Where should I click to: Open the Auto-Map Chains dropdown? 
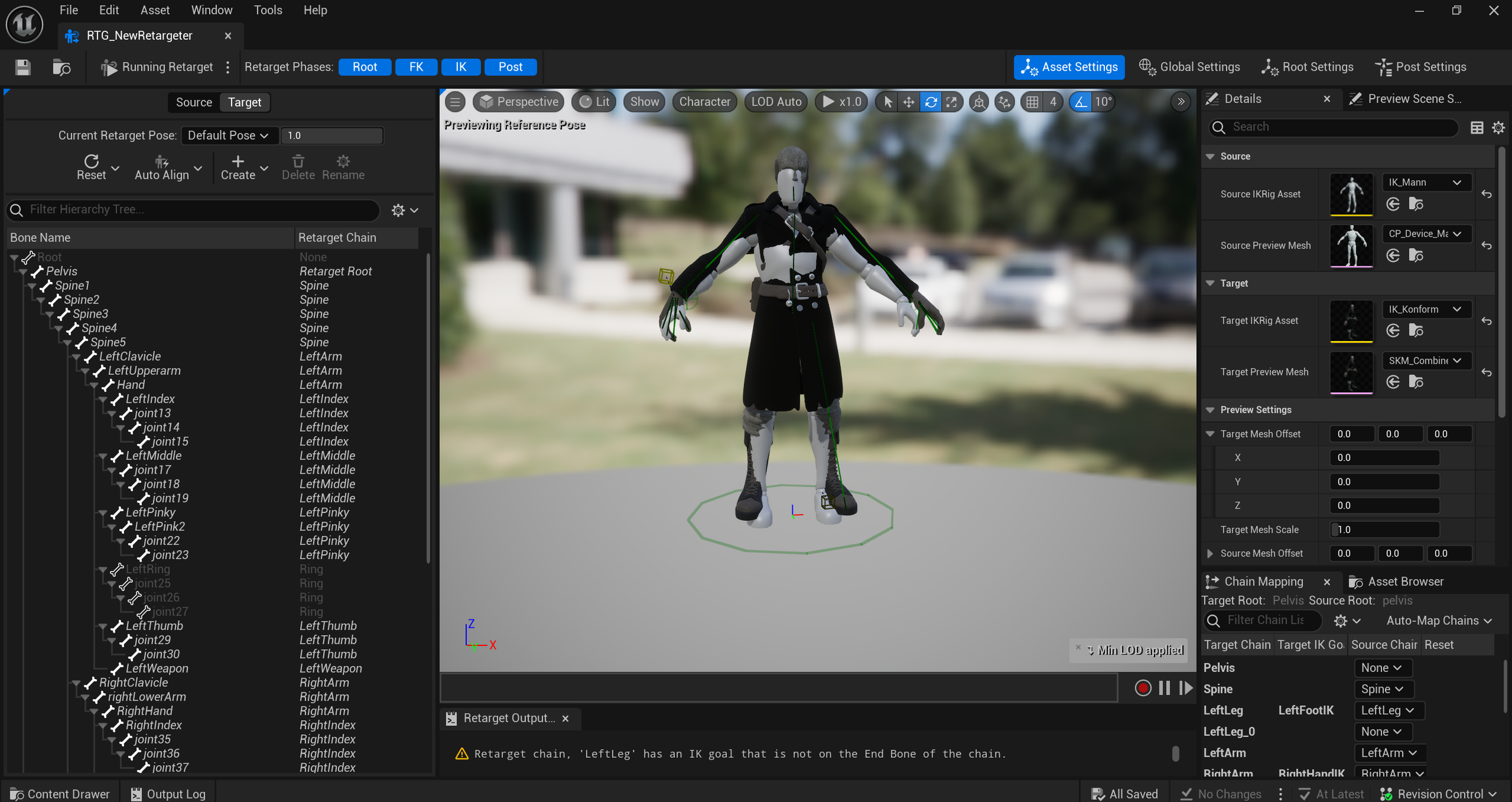point(1438,621)
